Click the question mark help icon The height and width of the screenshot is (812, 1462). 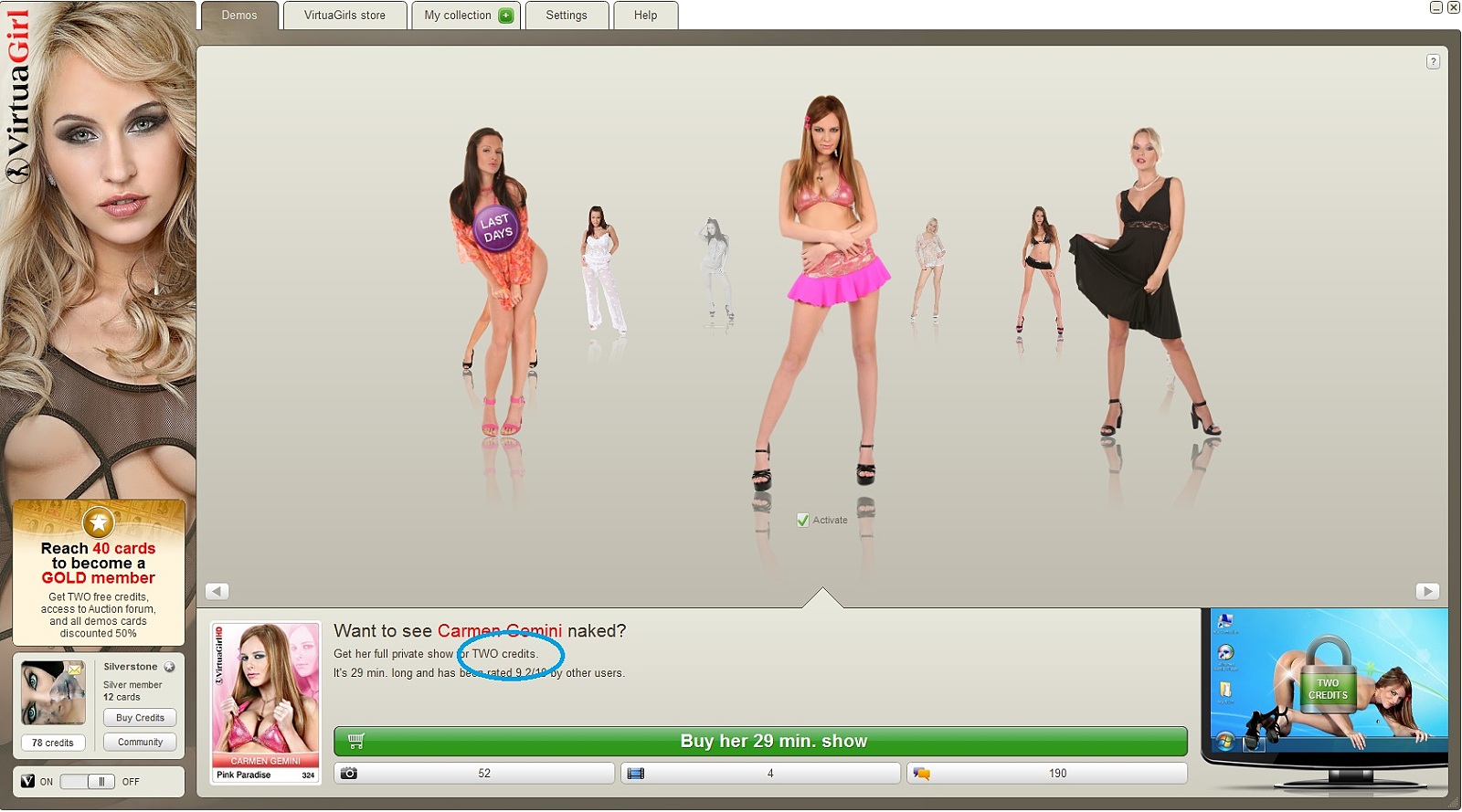pos(1433,62)
